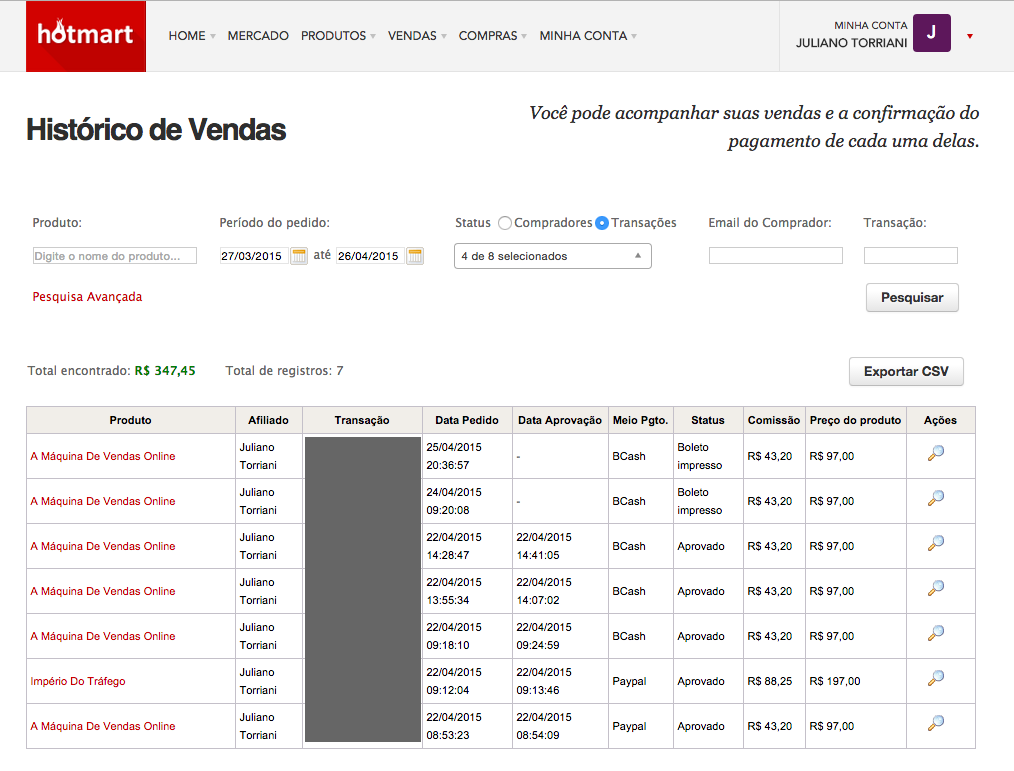Open the purple J account avatar
The height and width of the screenshot is (771, 1014).
pos(931,33)
